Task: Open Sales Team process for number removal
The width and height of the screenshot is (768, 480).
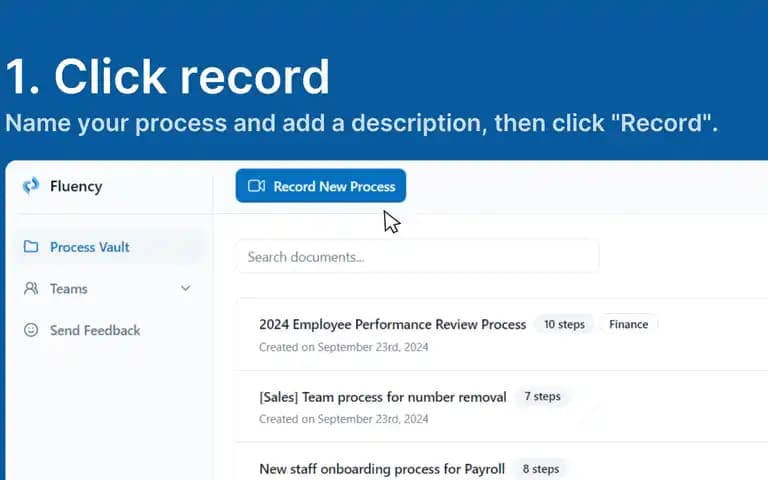Action: (x=383, y=397)
